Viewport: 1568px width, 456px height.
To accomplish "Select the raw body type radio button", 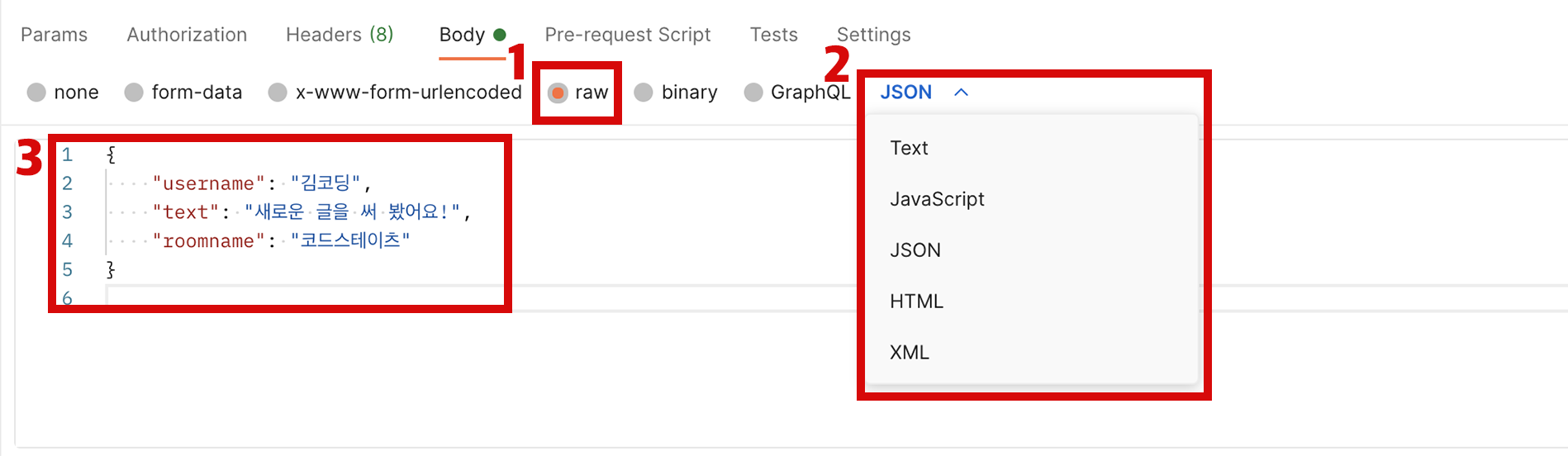I will [558, 93].
